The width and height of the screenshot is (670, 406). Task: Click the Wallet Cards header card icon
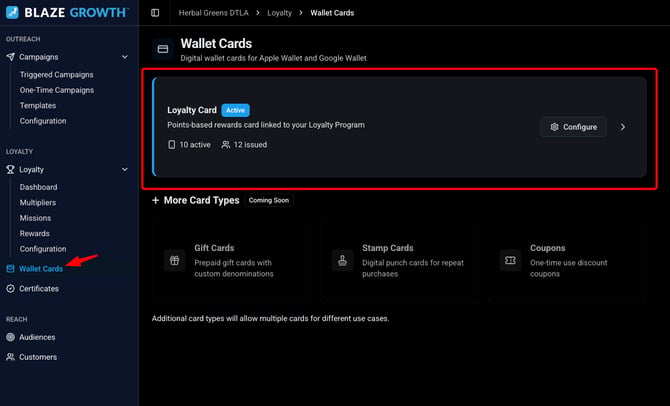coord(163,49)
